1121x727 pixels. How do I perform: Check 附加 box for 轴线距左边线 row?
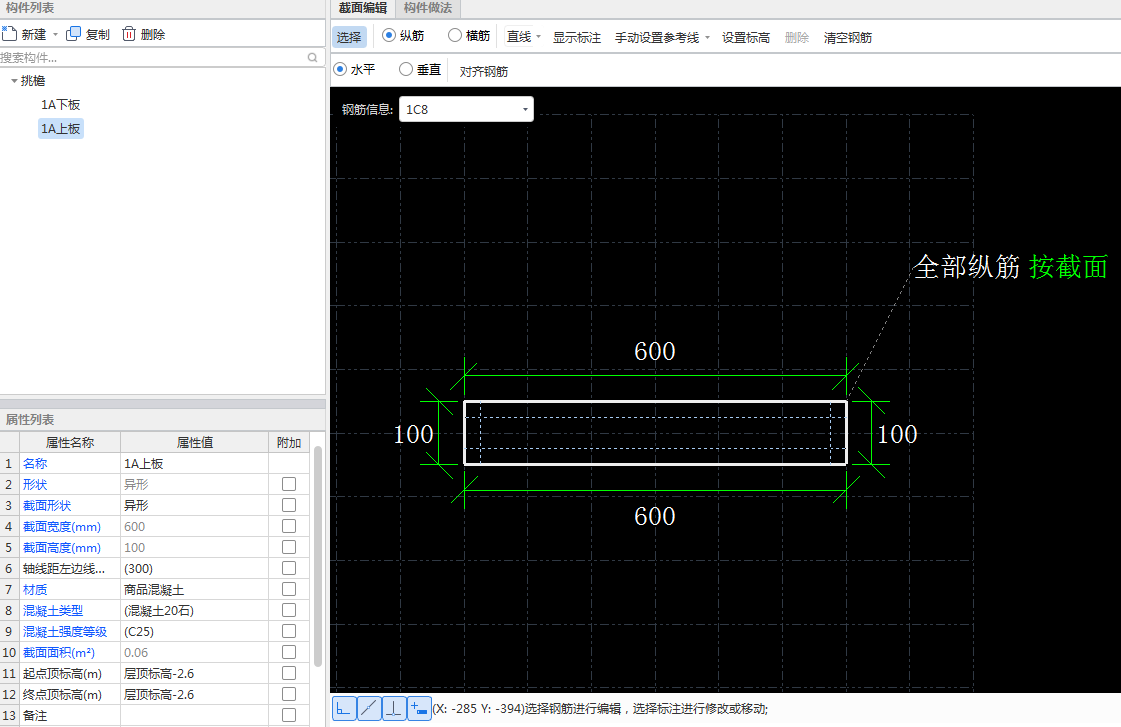click(x=289, y=568)
